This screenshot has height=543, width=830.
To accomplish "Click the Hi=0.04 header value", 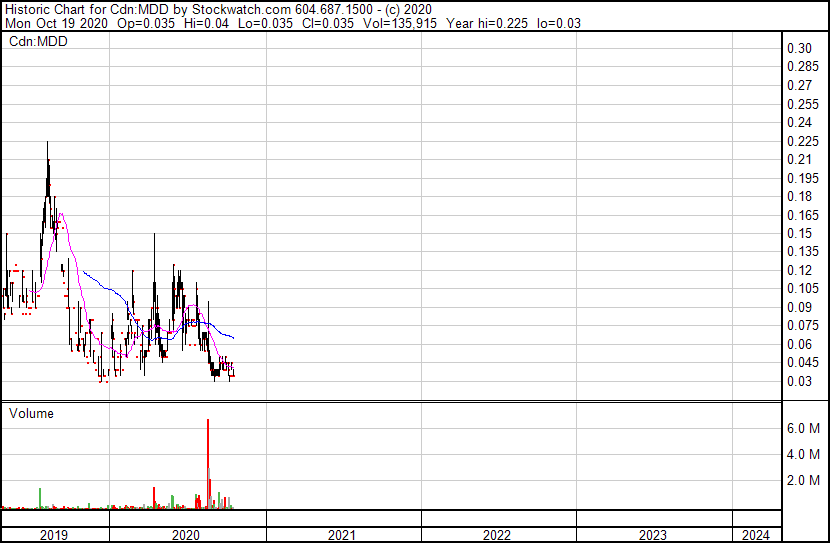I will (206, 23).
